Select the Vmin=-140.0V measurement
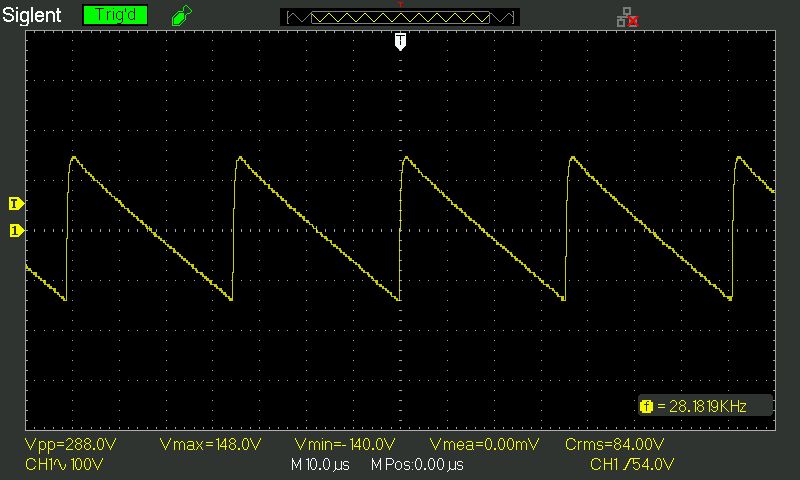 point(347,445)
